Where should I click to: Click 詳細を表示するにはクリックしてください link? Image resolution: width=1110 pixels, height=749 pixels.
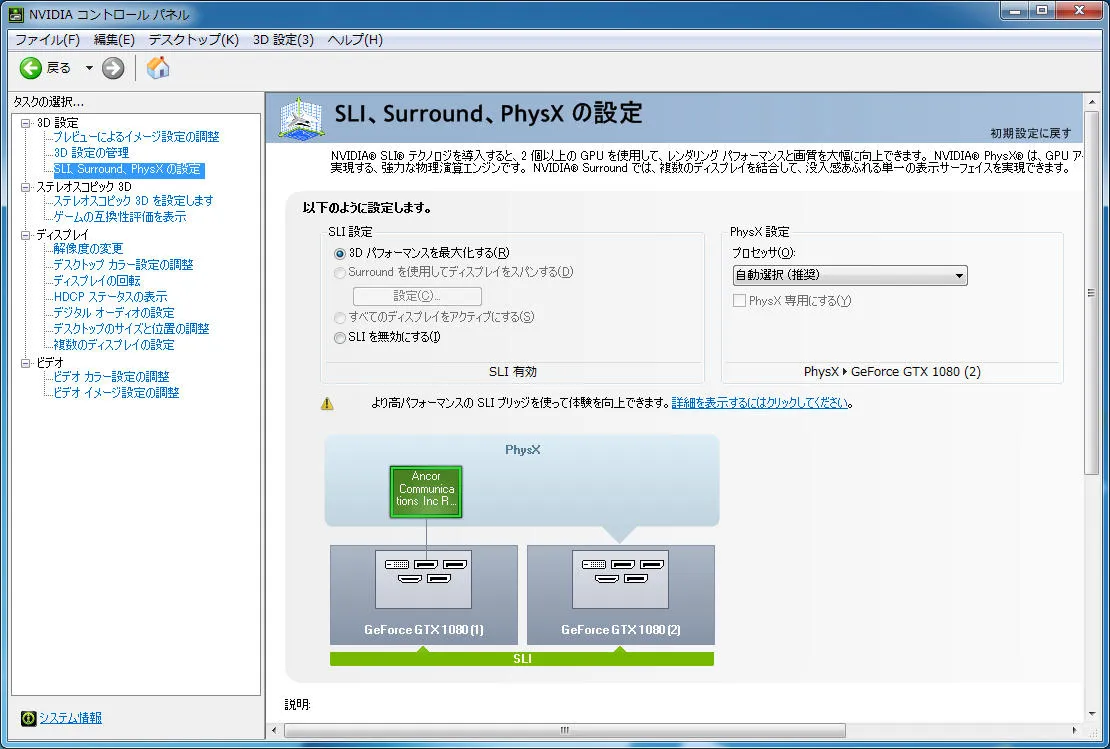[760, 403]
